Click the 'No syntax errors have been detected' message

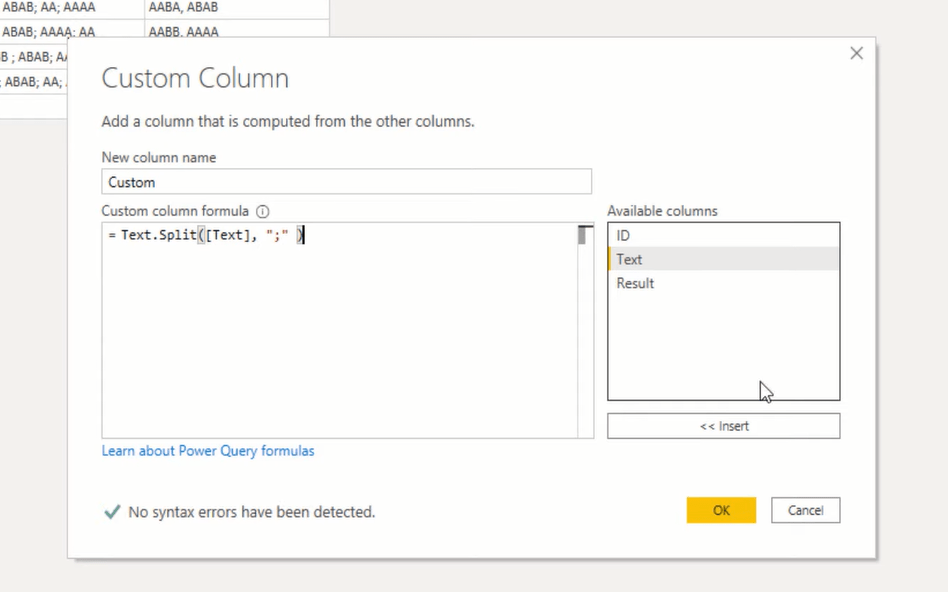click(252, 512)
